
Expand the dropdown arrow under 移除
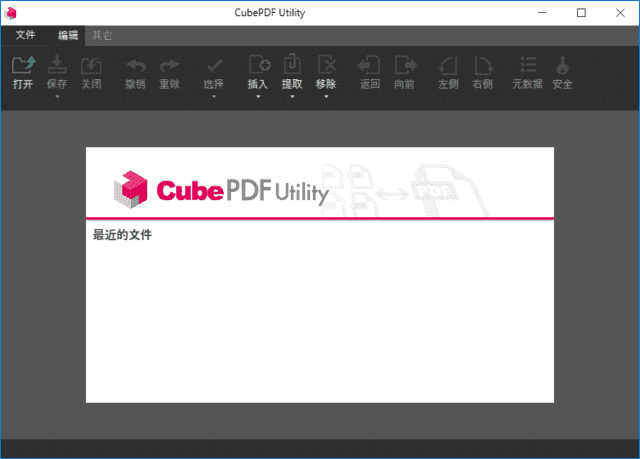point(326,98)
